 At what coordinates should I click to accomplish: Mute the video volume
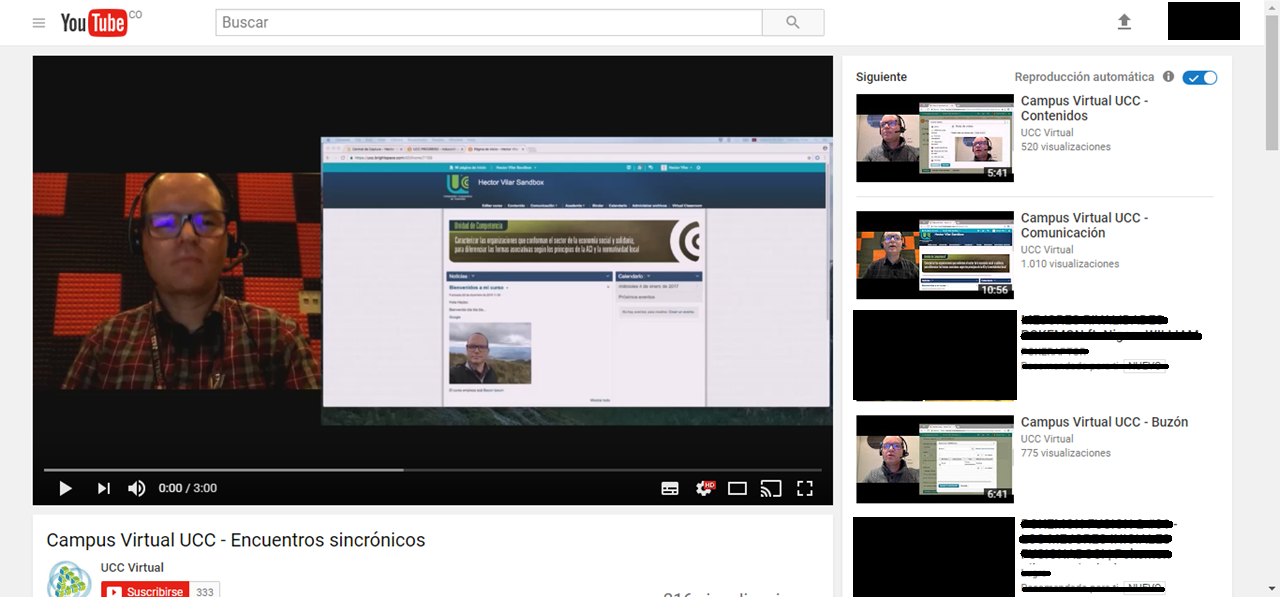tap(136, 488)
